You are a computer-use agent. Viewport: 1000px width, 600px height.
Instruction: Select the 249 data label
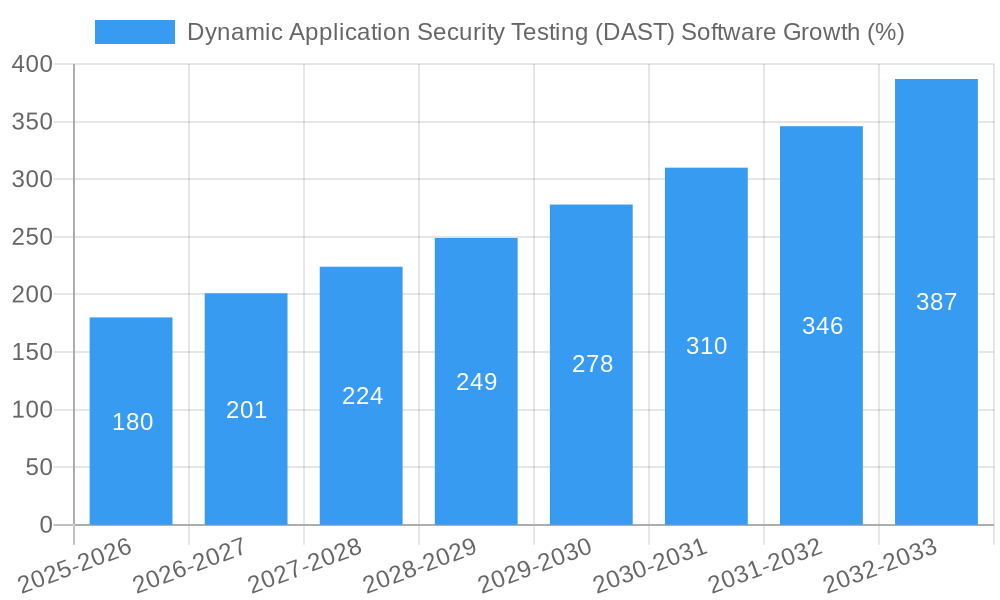tap(476, 381)
